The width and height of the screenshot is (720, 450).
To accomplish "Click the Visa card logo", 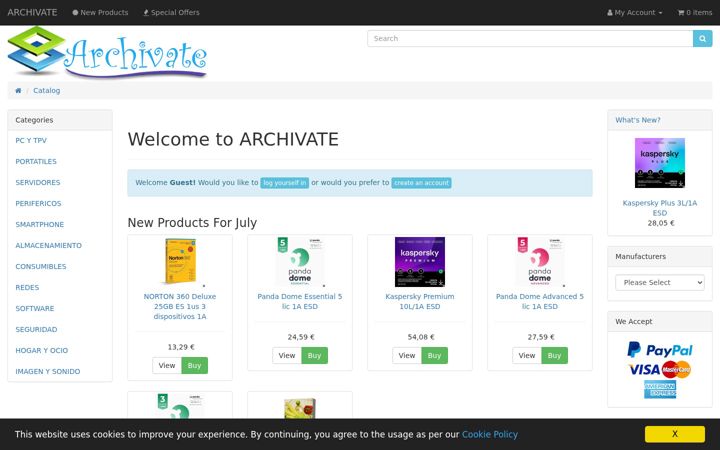I will (644, 369).
